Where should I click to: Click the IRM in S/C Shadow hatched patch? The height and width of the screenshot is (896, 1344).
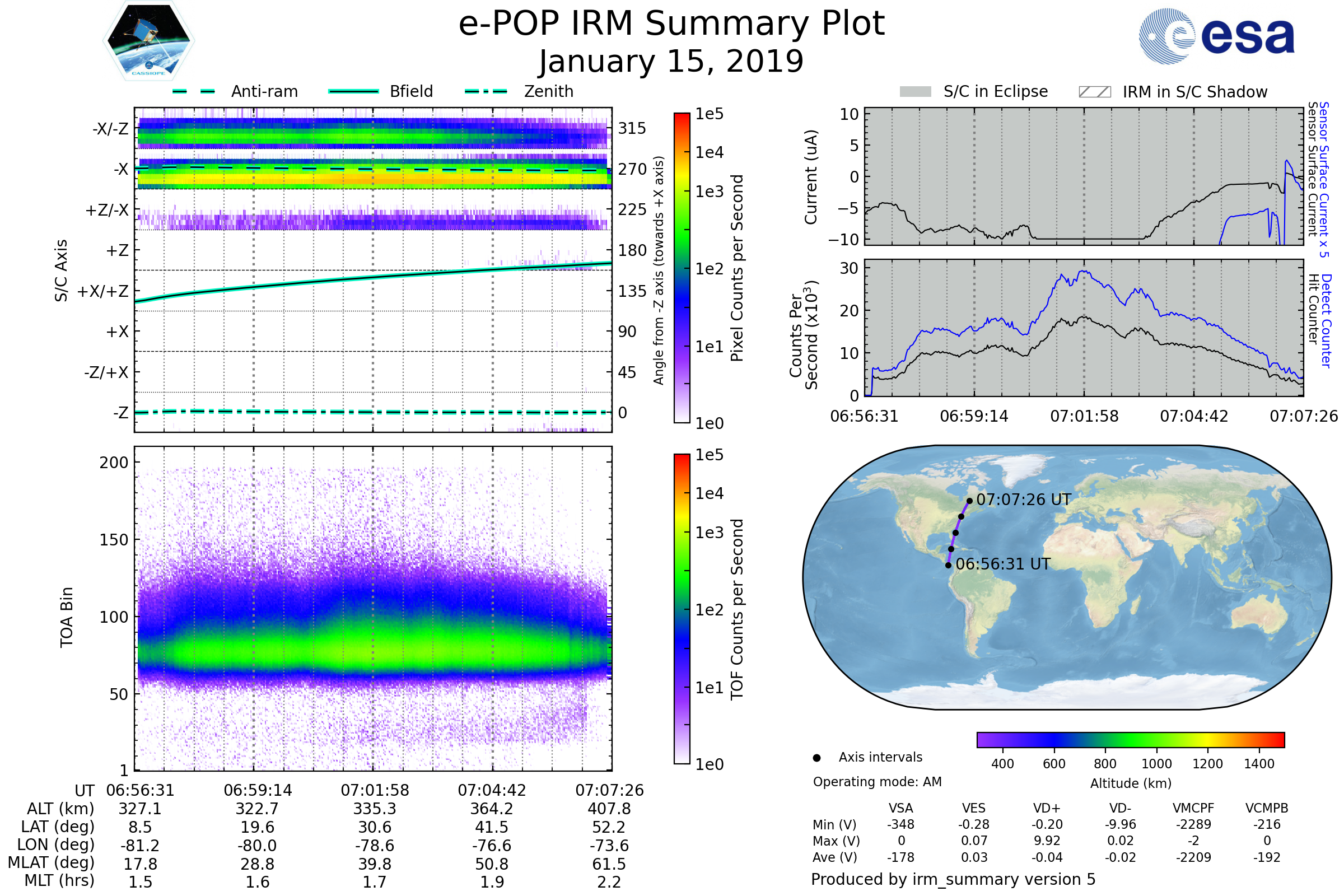[1094, 92]
